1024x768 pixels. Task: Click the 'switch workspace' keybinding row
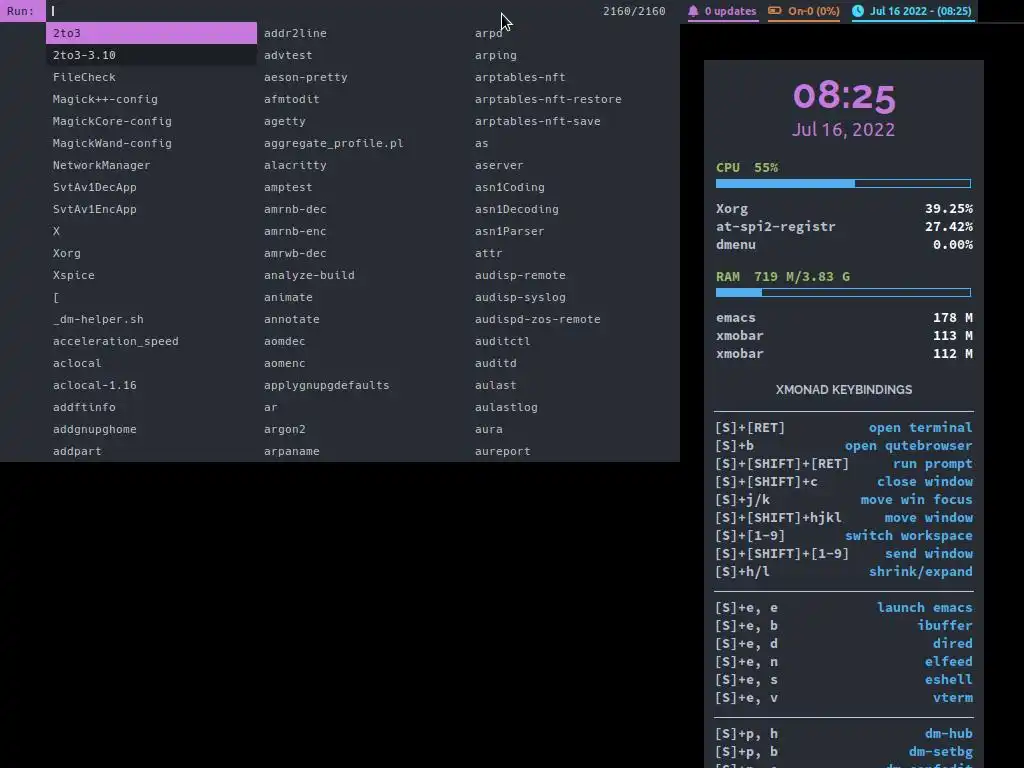[844, 536]
